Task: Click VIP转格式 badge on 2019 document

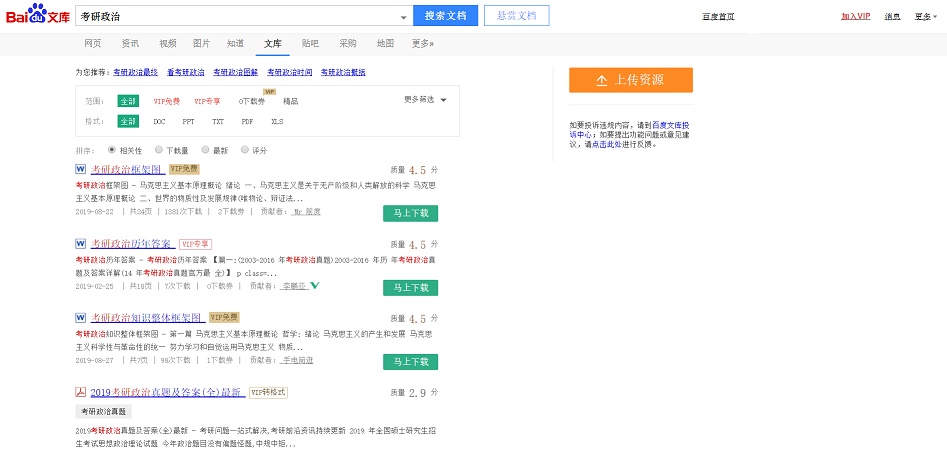Action: pyautogui.click(x=268, y=392)
